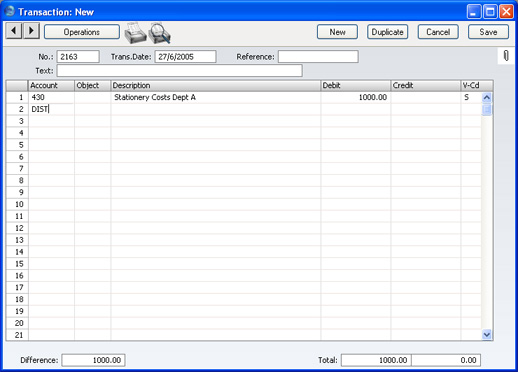Click the printer icon

click(135, 33)
